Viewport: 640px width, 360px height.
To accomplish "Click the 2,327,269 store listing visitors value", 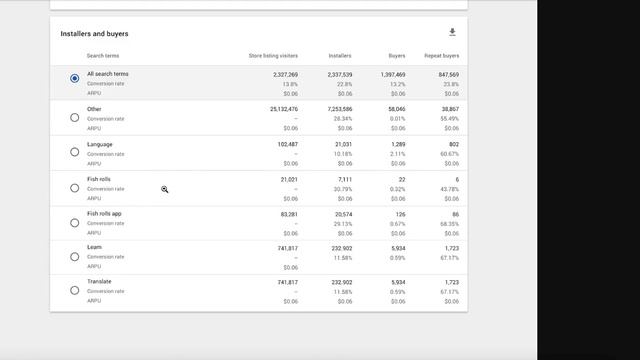I will click(x=285, y=75).
